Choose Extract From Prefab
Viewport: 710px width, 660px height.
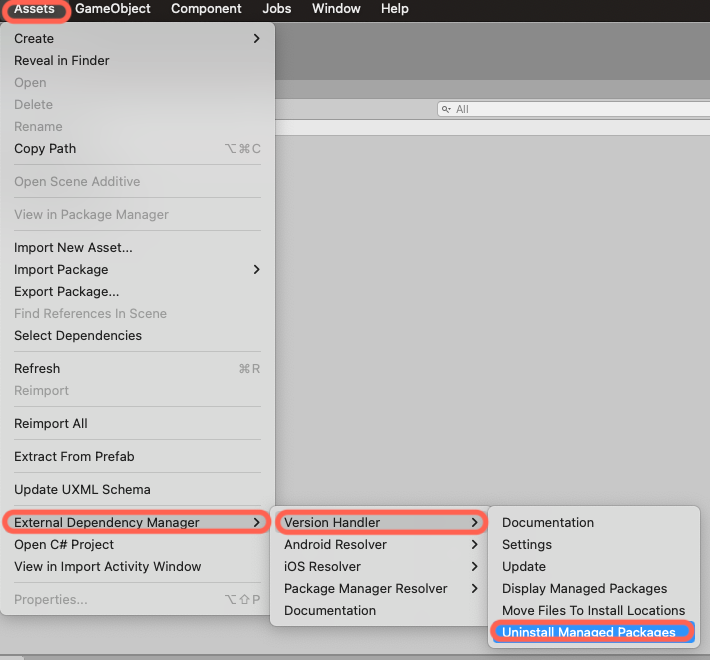tap(137, 456)
